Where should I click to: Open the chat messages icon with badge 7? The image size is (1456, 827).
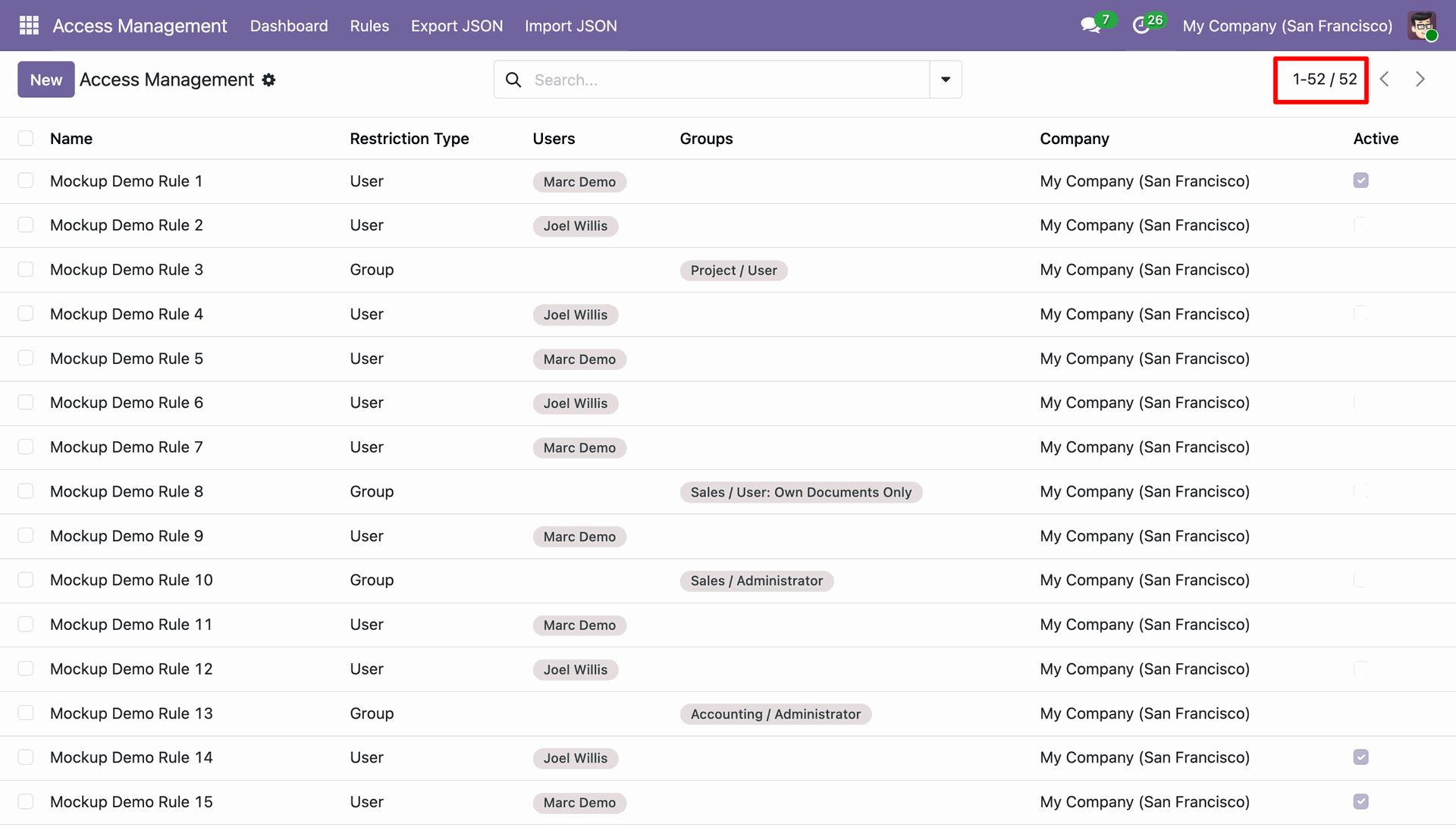[x=1097, y=24]
